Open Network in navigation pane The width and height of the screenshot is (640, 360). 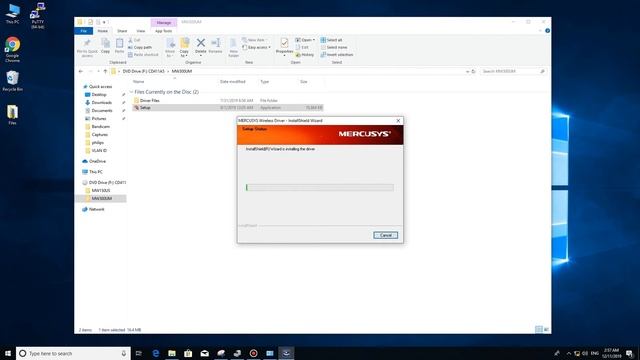coord(96,209)
